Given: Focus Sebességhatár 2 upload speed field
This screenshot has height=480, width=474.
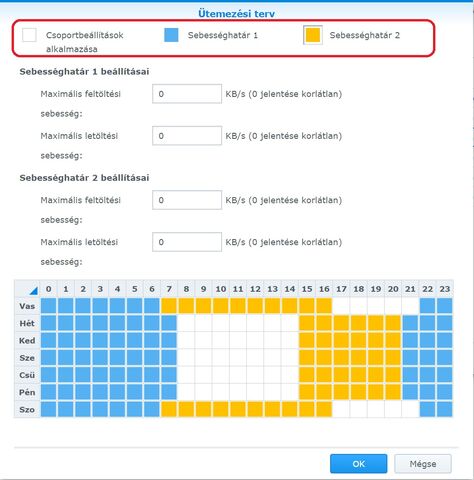Looking at the screenshot, I should [187, 200].
